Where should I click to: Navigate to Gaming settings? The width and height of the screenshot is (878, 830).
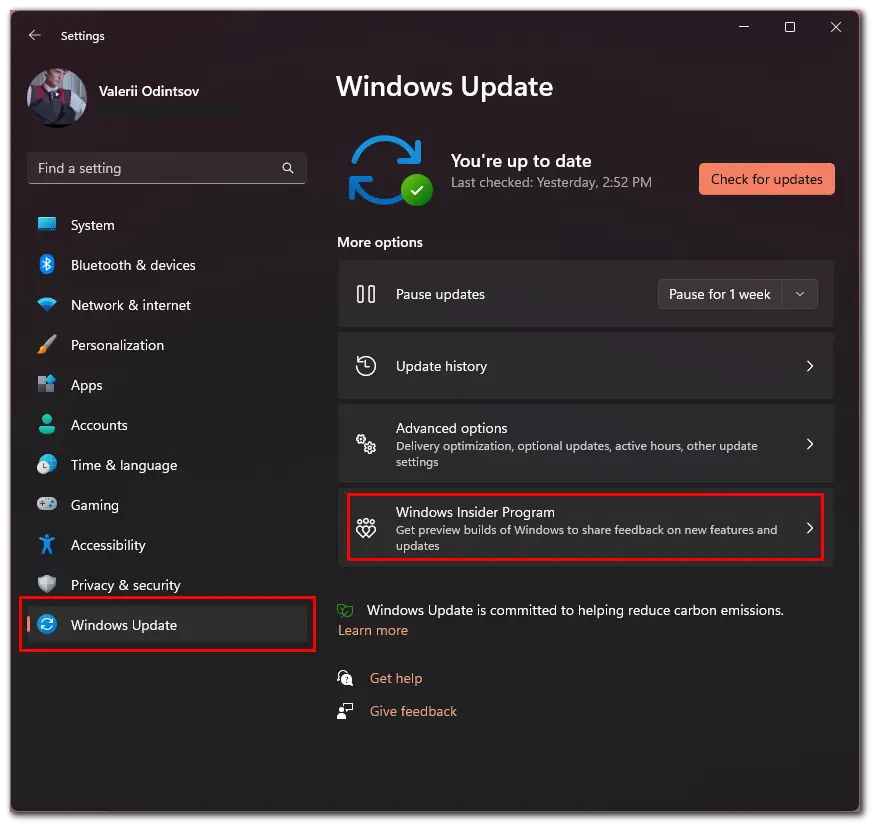[x=167, y=504]
